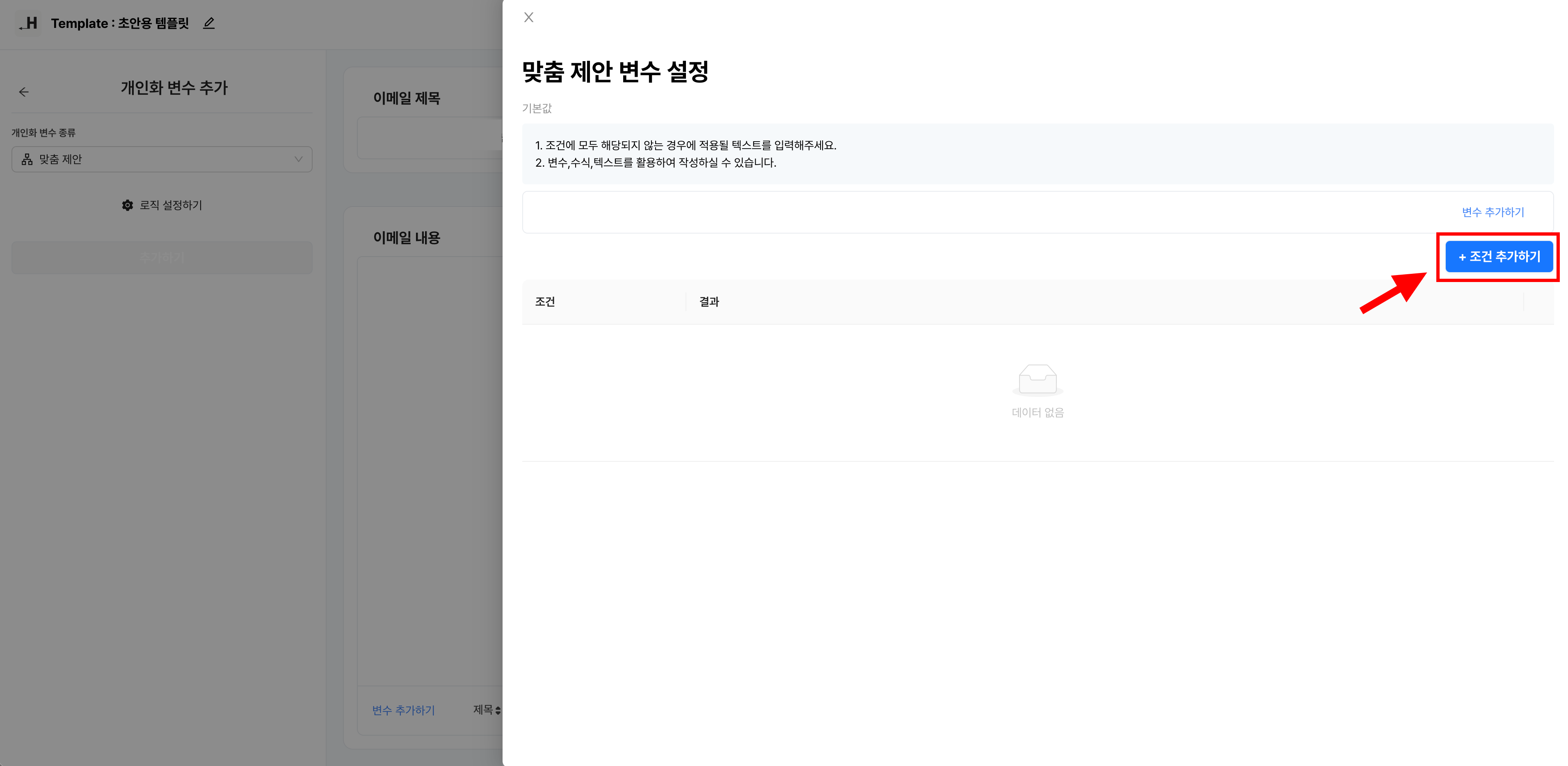
Task: Click the 조건 column header
Action: [545, 301]
